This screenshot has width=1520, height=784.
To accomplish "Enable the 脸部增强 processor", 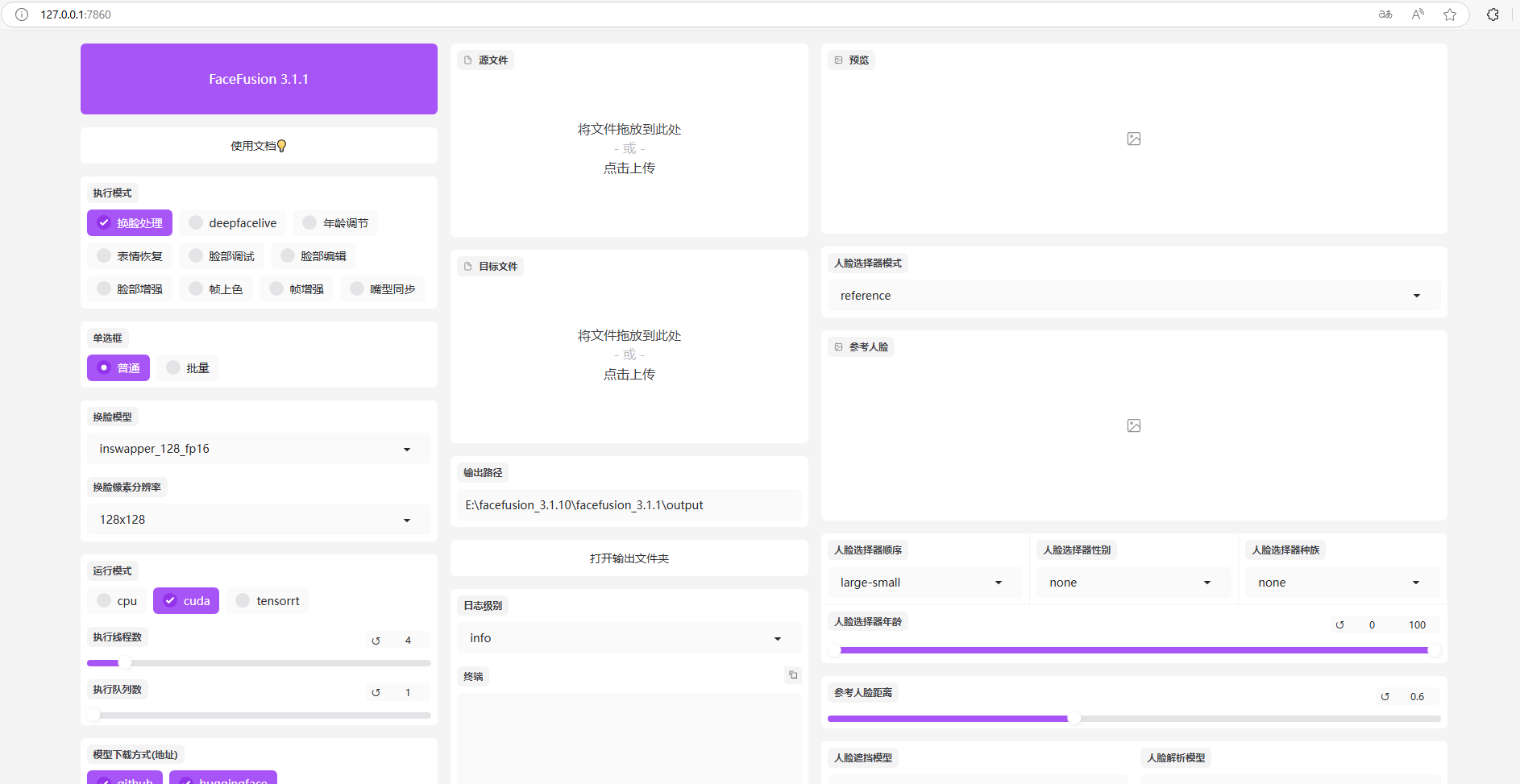I will click(130, 289).
